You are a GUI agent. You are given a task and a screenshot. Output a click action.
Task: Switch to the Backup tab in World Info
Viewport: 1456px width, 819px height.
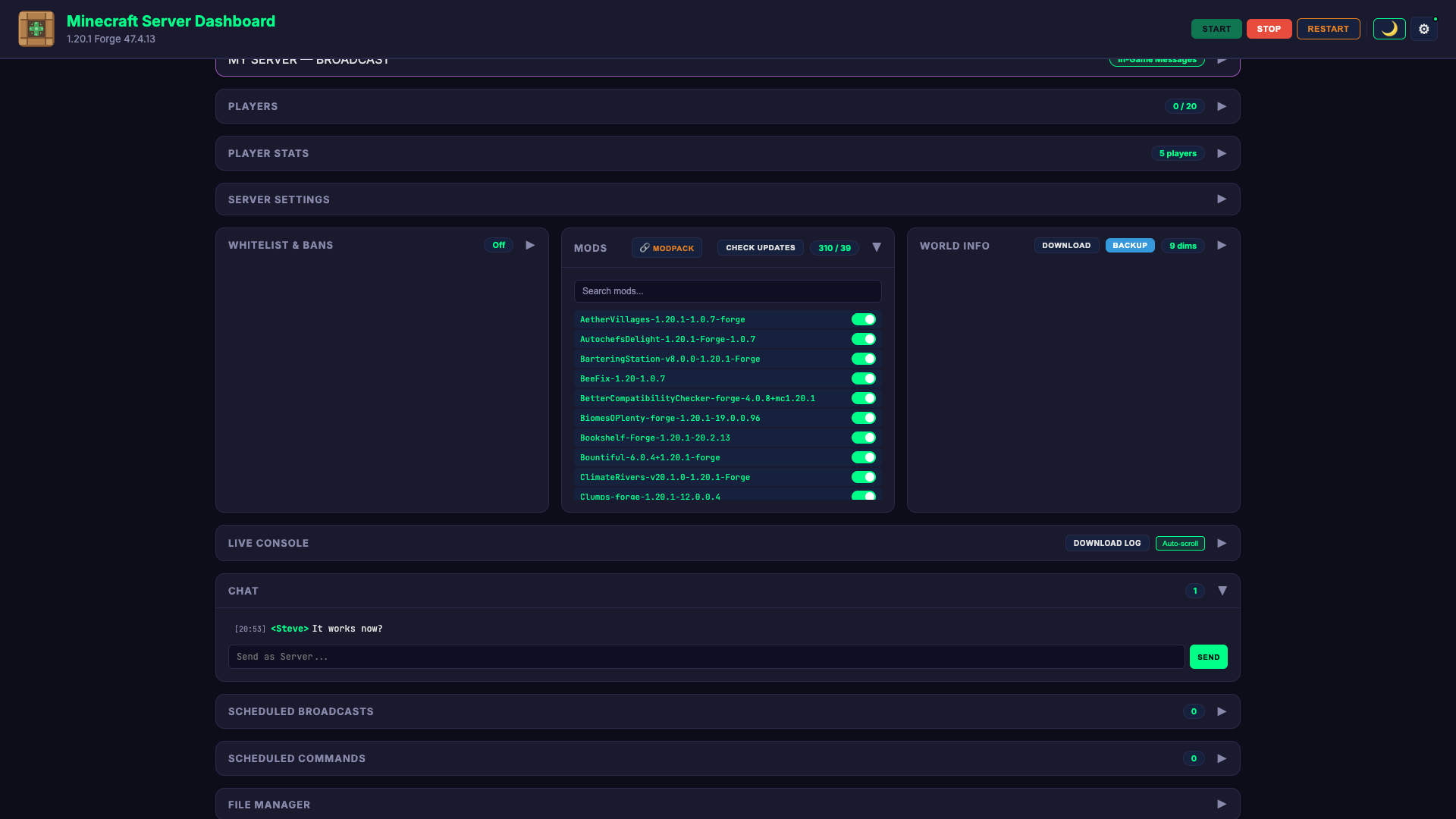coord(1130,245)
